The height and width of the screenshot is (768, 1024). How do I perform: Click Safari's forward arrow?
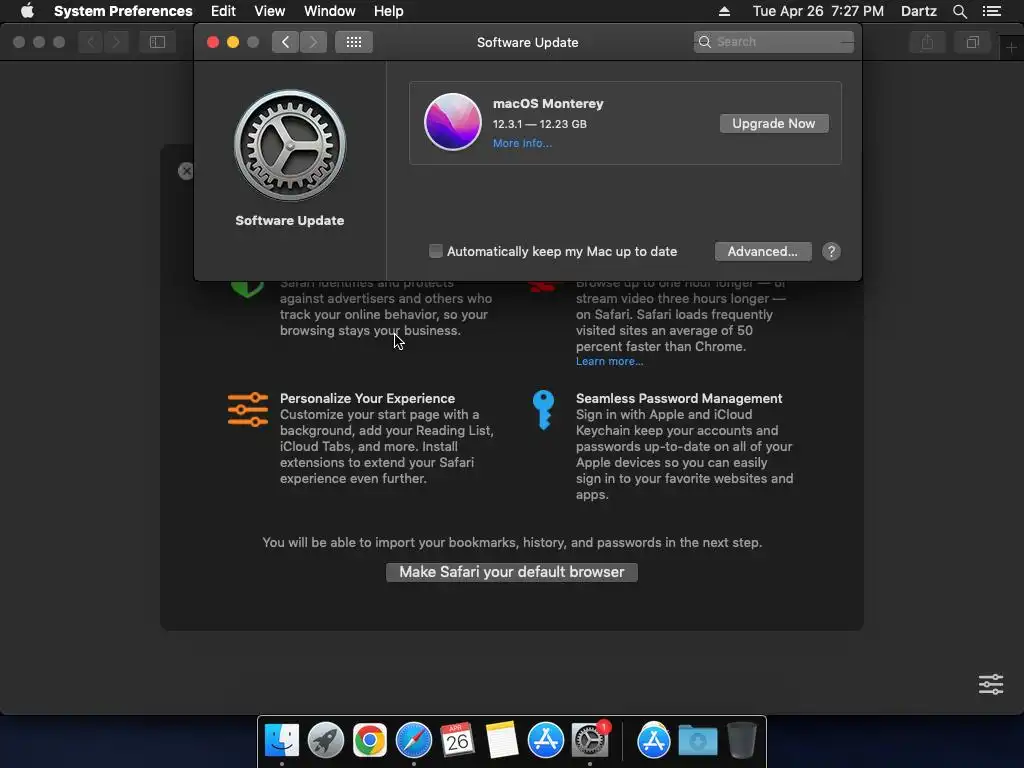tap(116, 42)
